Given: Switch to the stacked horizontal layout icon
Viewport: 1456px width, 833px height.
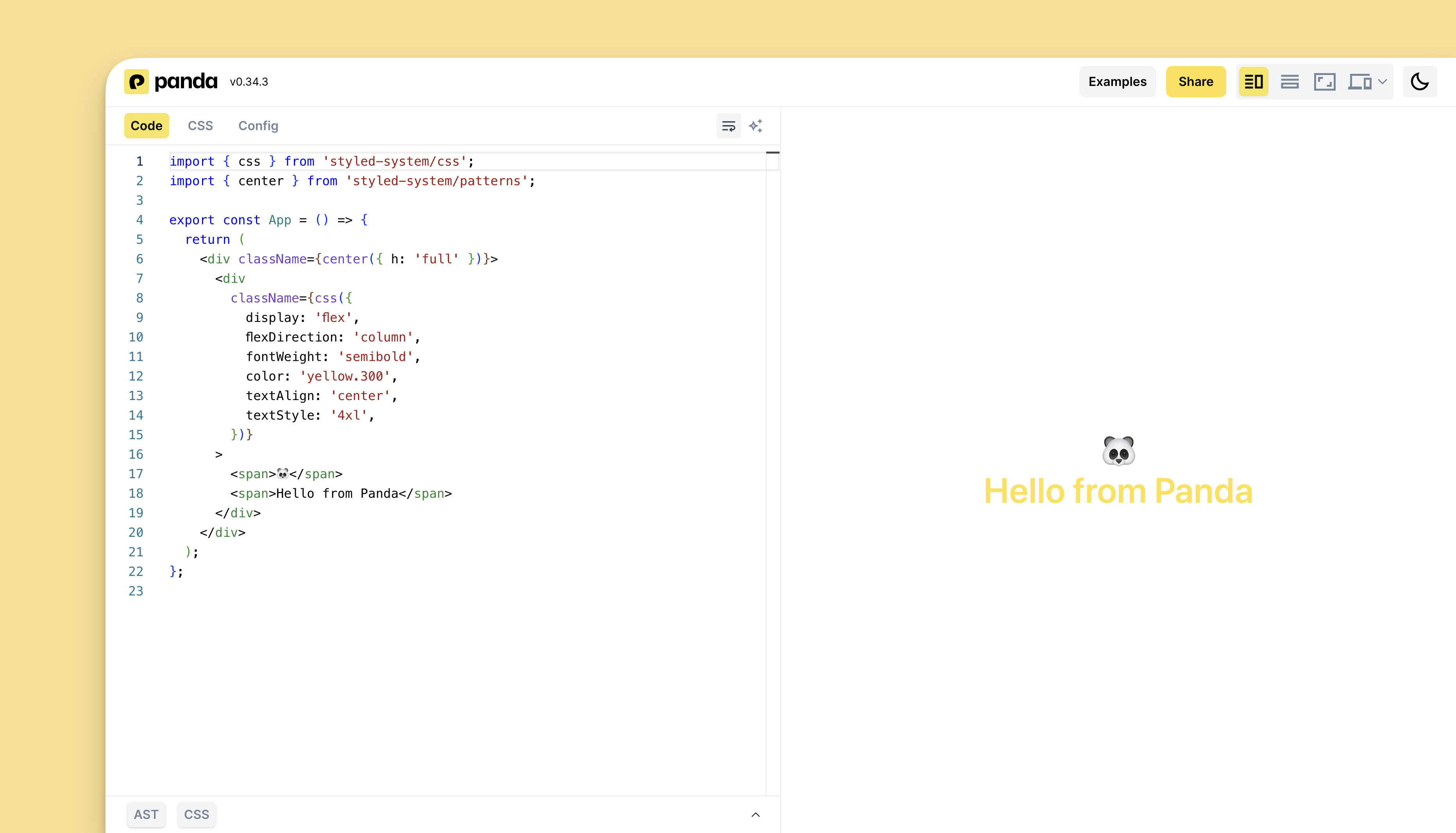Looking at the screenshot, I should (x=1290, y=82).
